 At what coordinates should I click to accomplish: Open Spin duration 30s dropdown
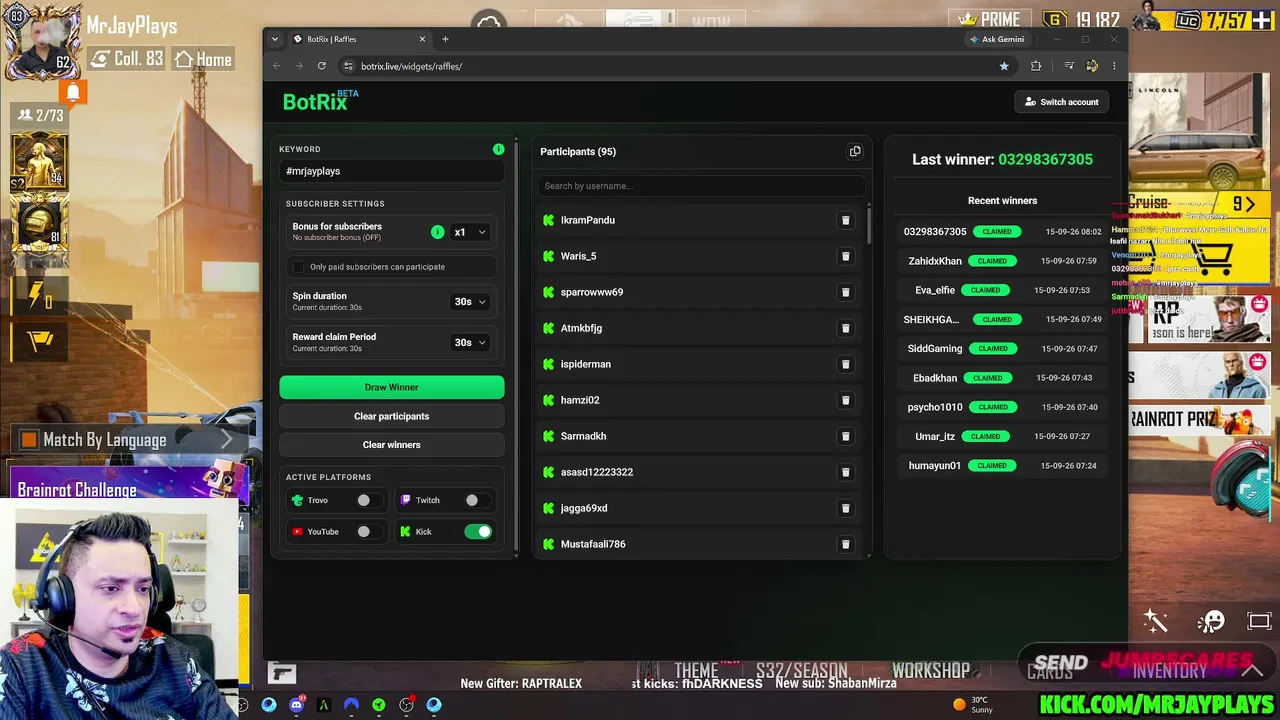point(469,302)
